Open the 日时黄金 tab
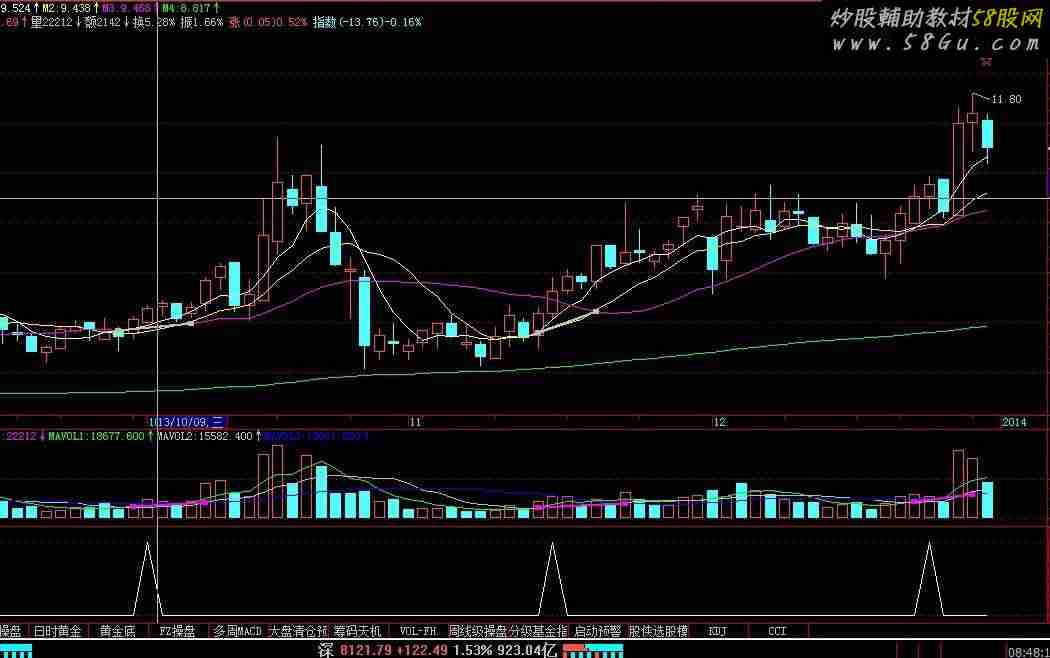 [57, 631]
